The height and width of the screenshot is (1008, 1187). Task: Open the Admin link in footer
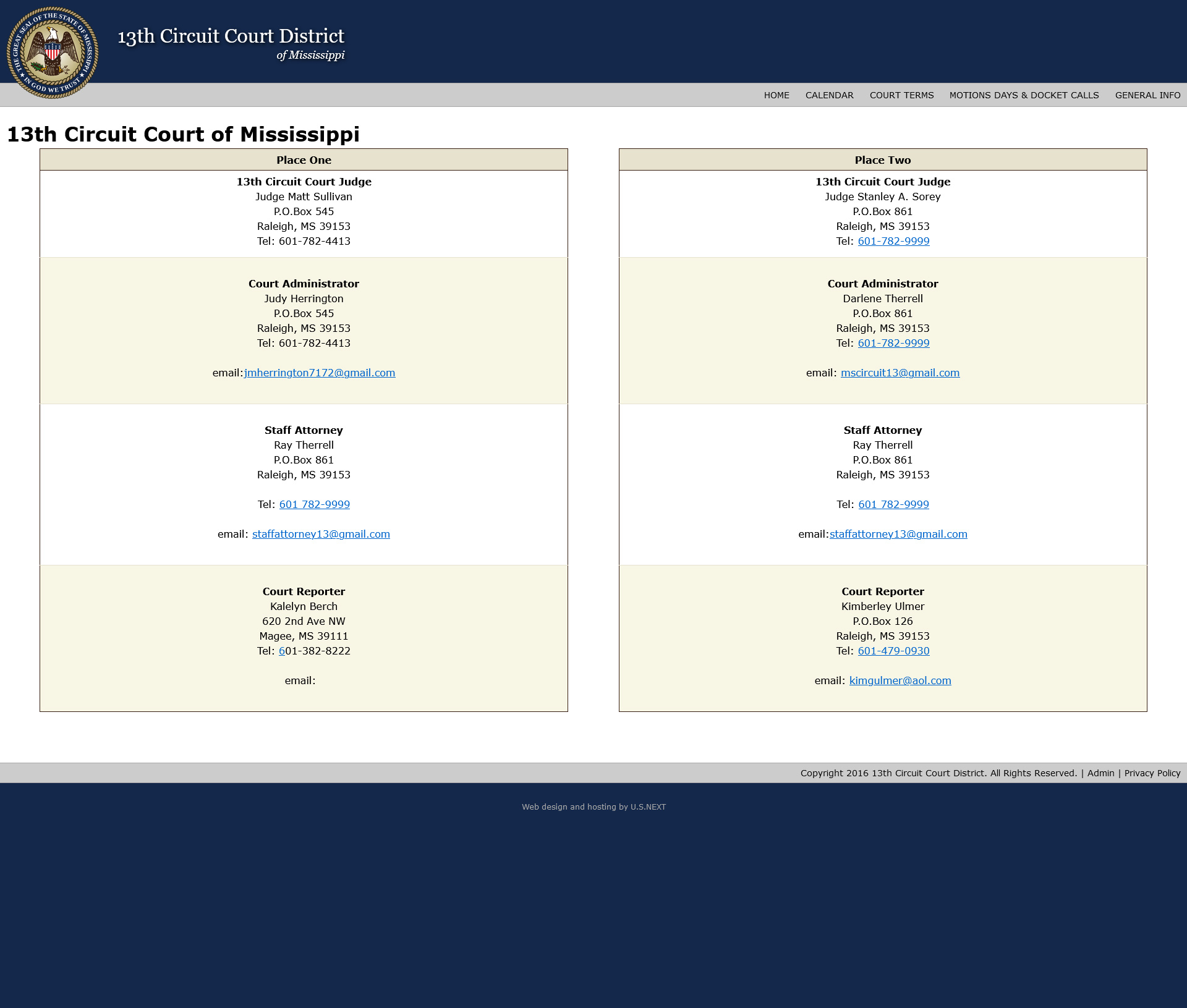1100,773
